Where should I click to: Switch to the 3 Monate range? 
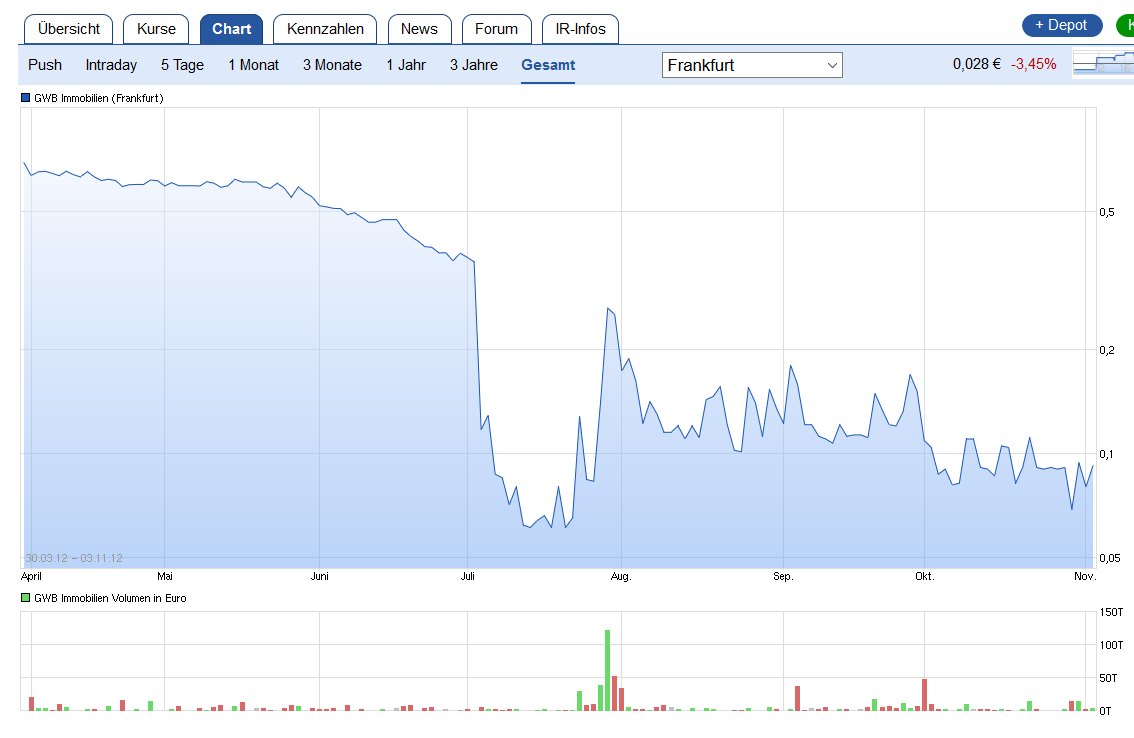[331, 64]
